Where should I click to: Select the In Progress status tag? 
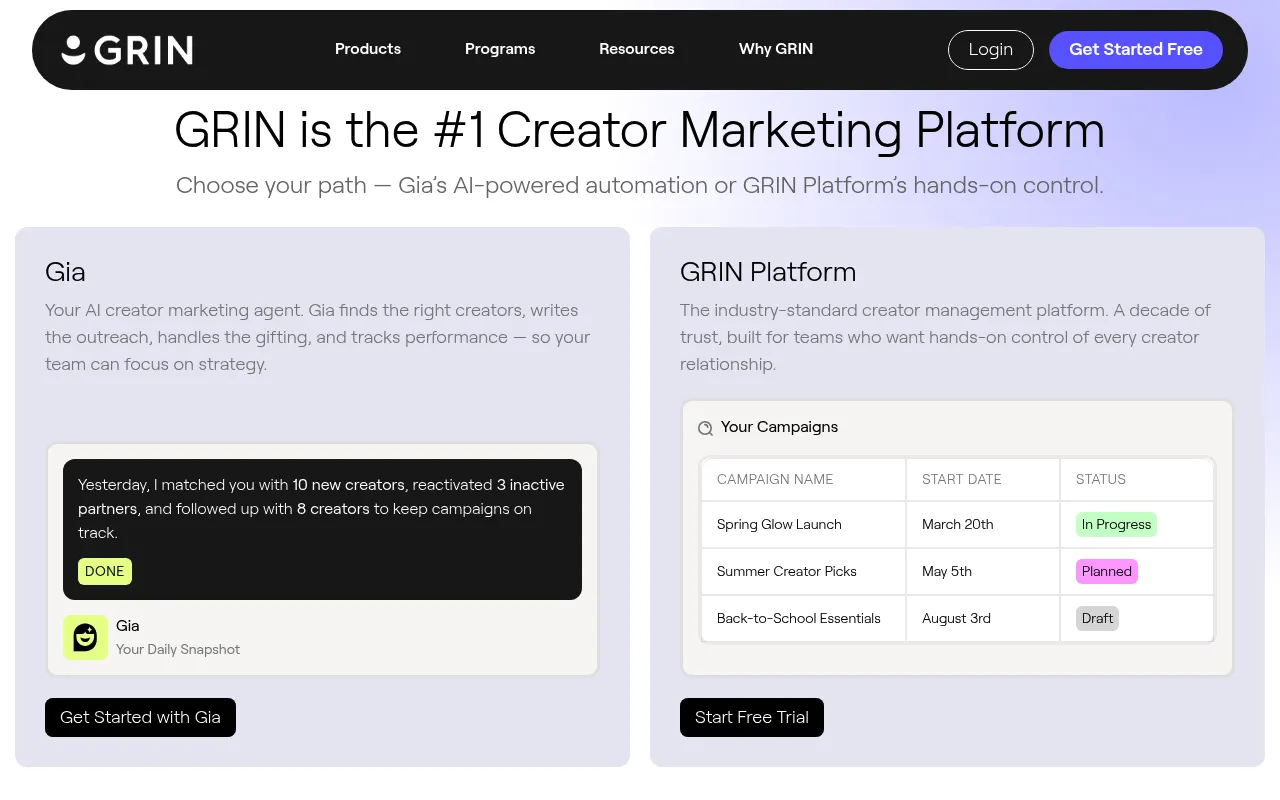point(1116,524)
